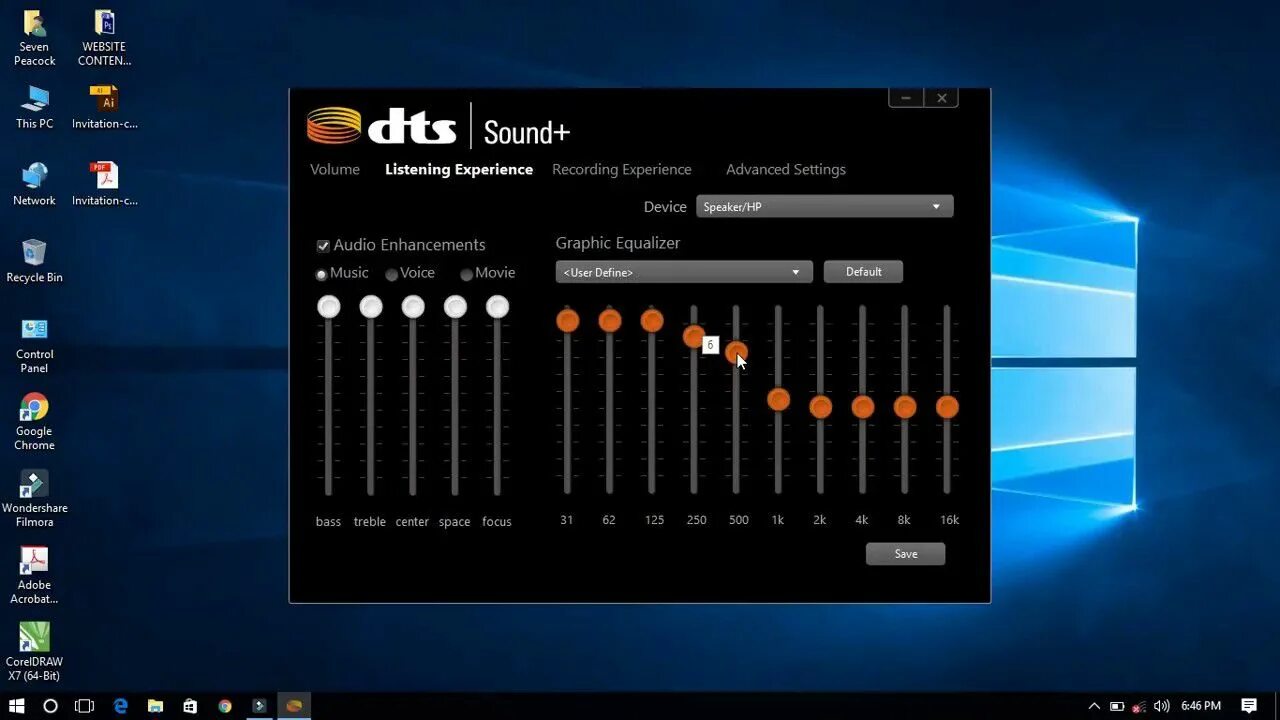Select the This PC desktop icon
This screenshot has width=1280, height=720.
(x=34, y=107)
